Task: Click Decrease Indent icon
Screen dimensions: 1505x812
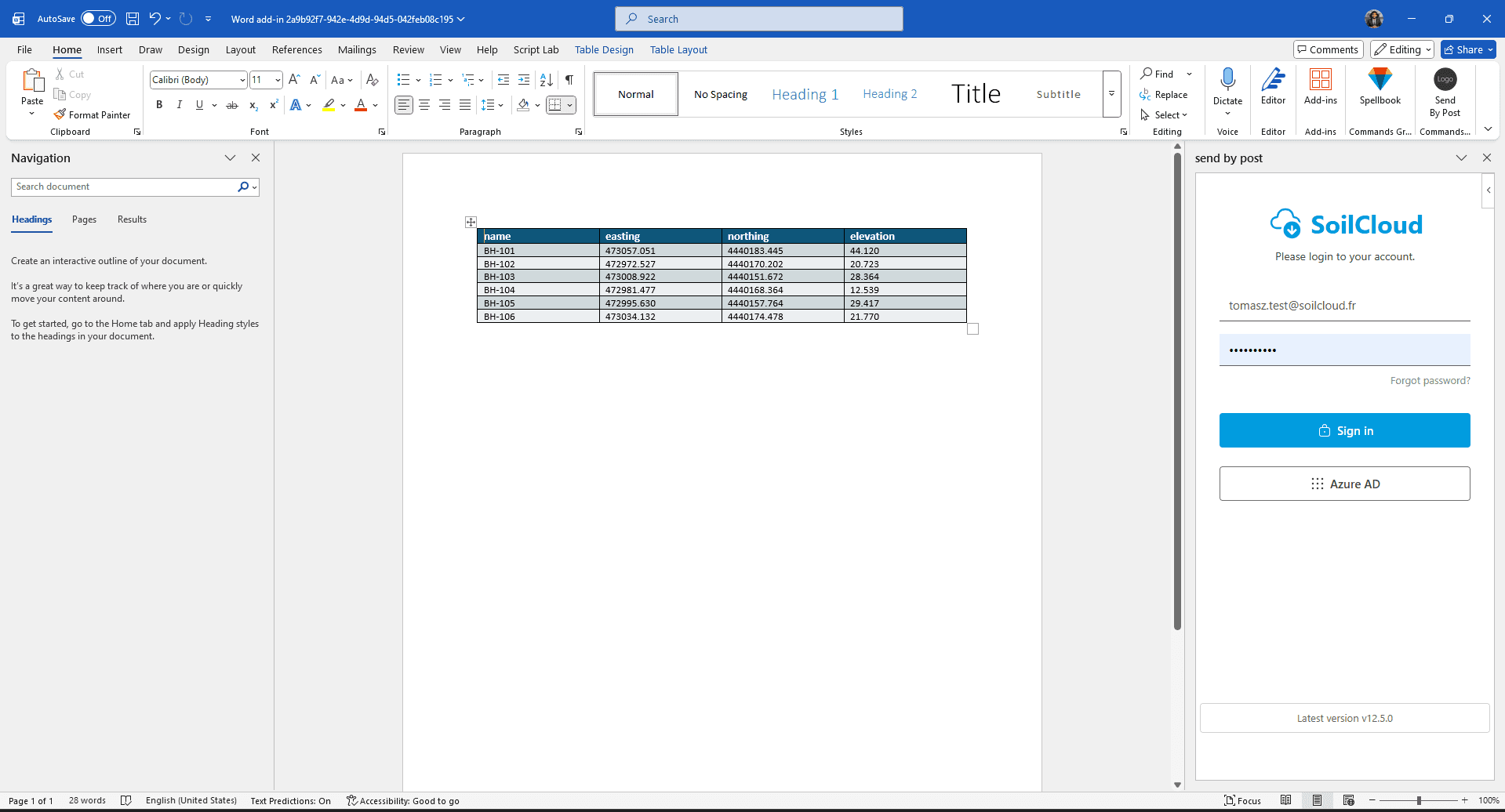Action: pyautogui.click(x=503, y=80)
